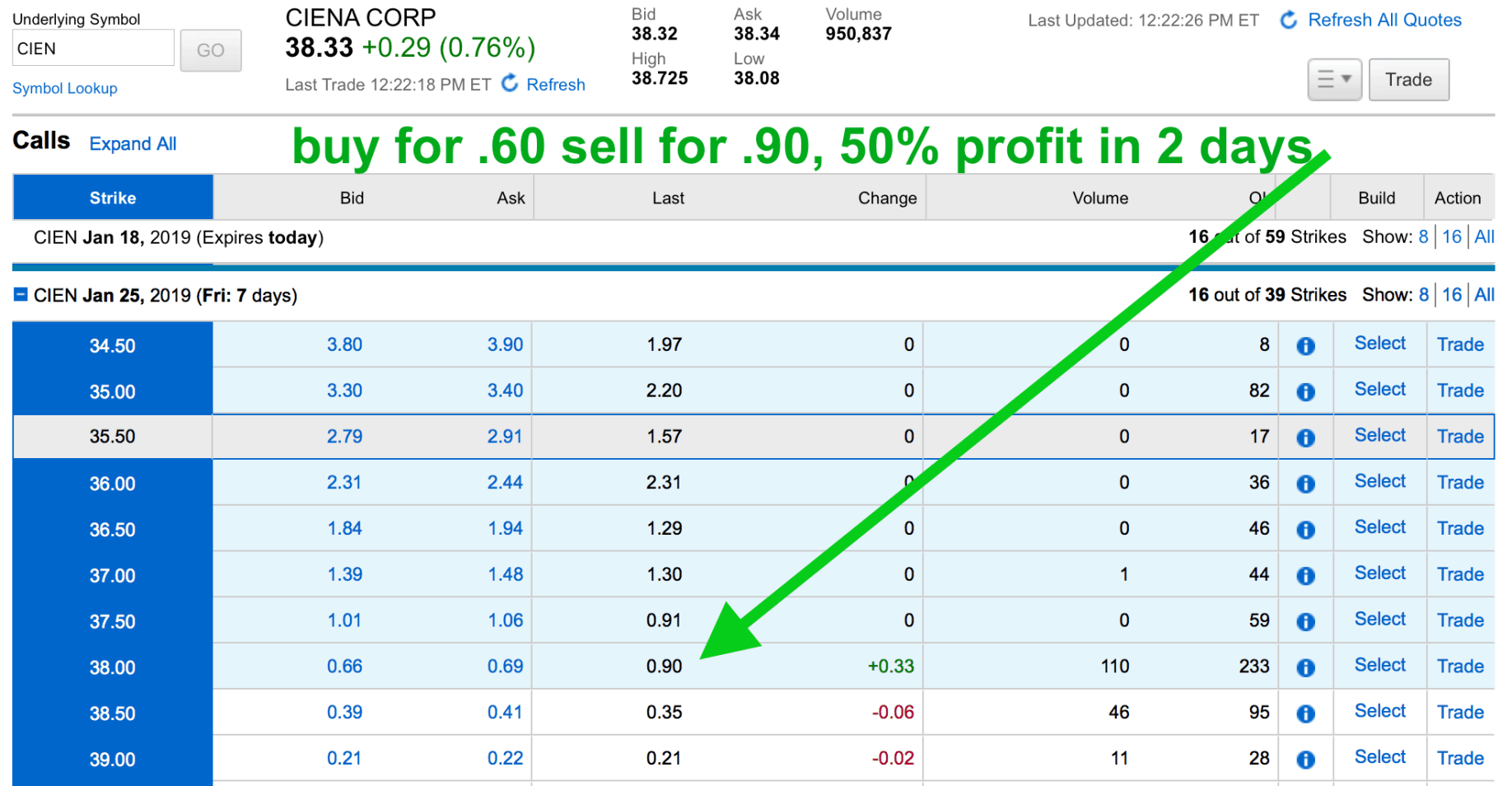This screenshot has width=1512, height=786.
Task: Trade the 38.50 strike call
Action: pyautogui.click(x=1460, y=713)
